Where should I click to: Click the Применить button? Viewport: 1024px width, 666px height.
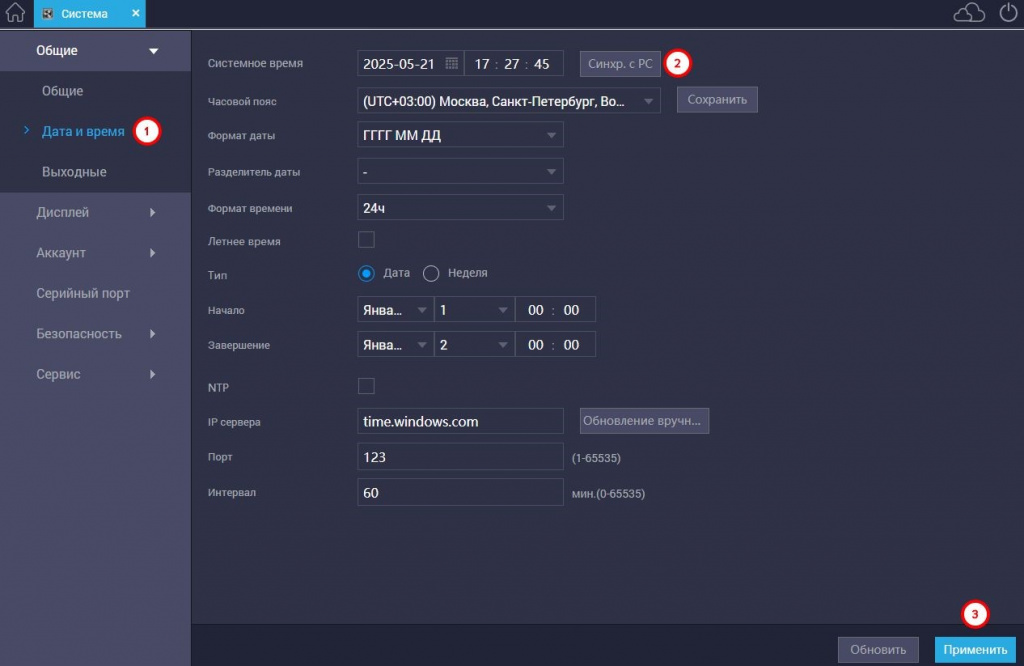[x=974, y=649]
